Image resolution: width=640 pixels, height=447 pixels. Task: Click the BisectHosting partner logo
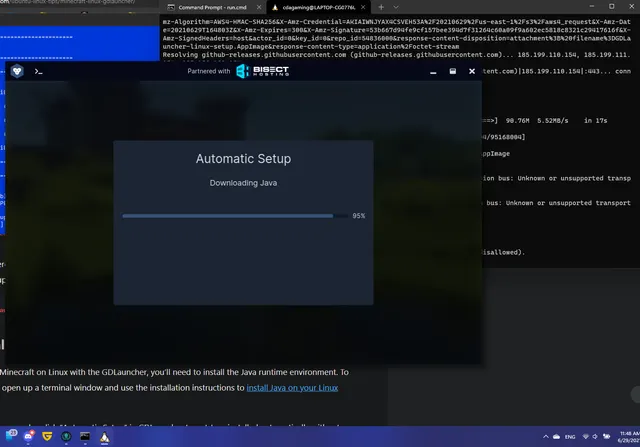coord(262,71)
